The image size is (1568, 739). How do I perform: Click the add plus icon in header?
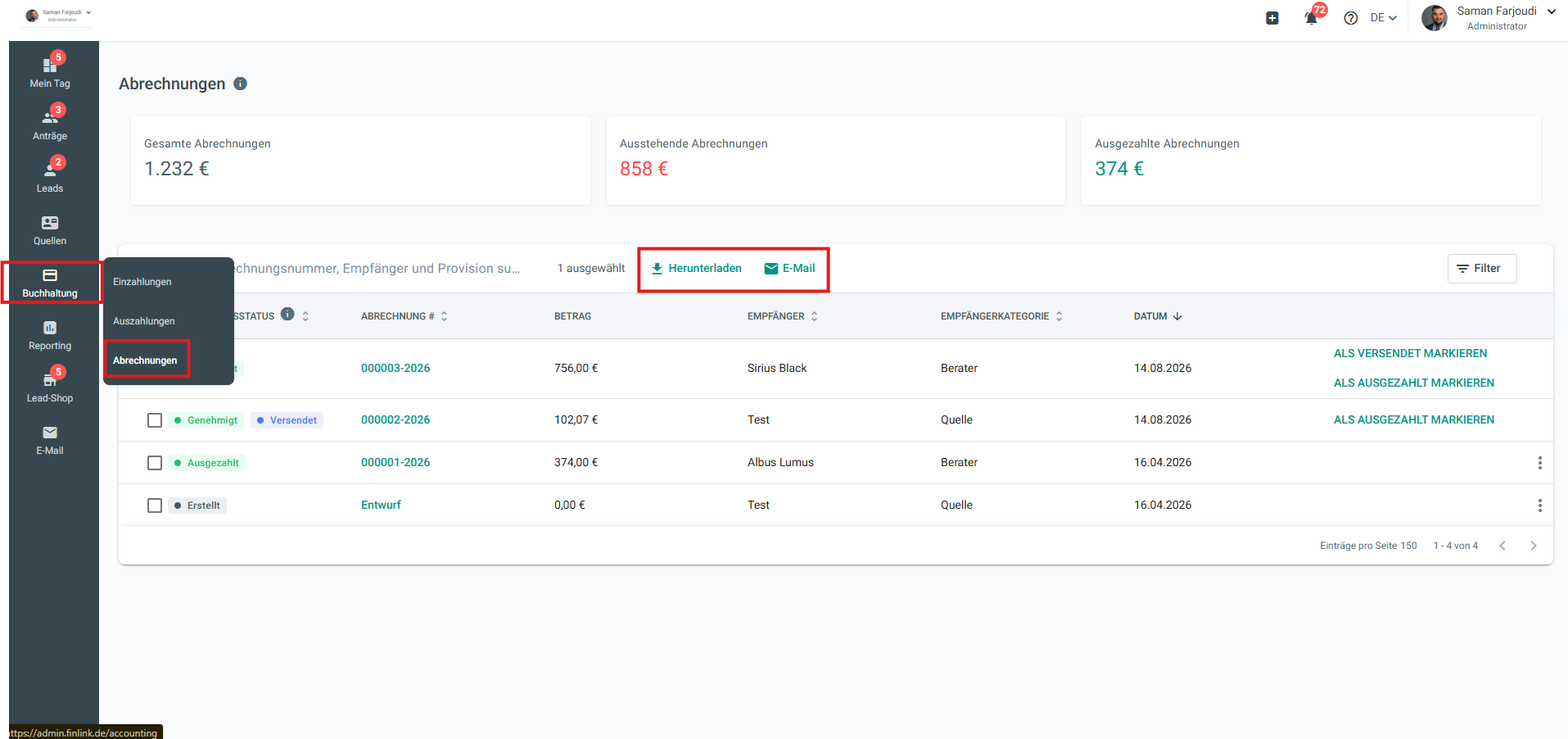pyautogui.click(x=1272, y=18)
